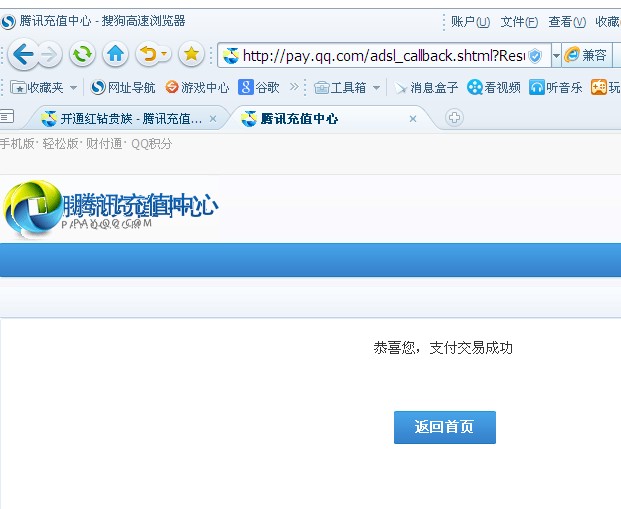
Task: Open the 网址导航 bookmark
Action: point(123,88)
